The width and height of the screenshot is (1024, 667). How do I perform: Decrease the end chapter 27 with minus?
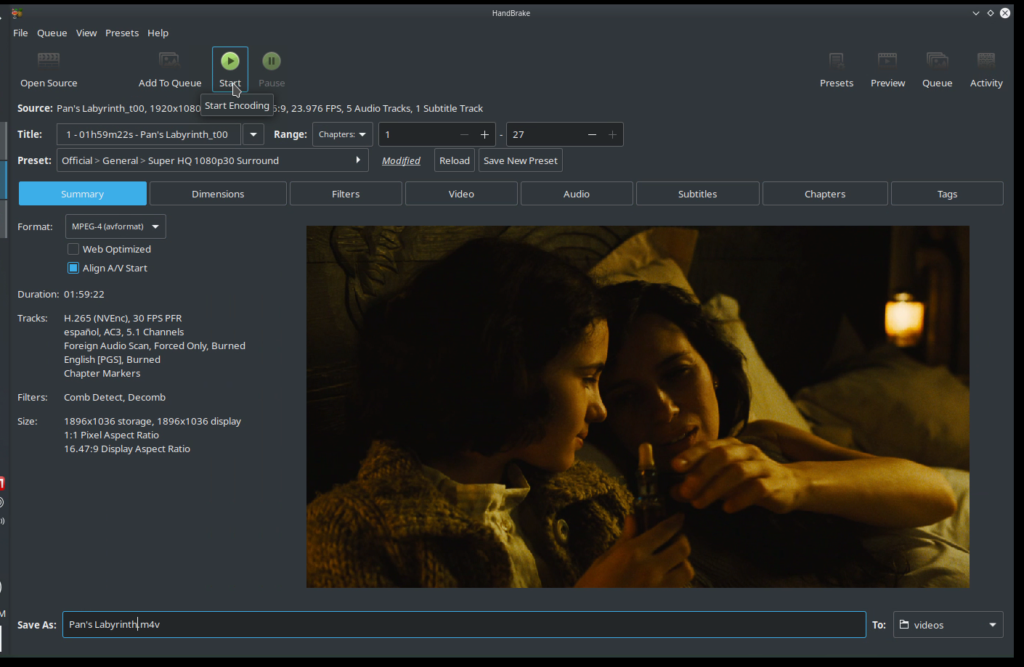click(x=592, y=135)
